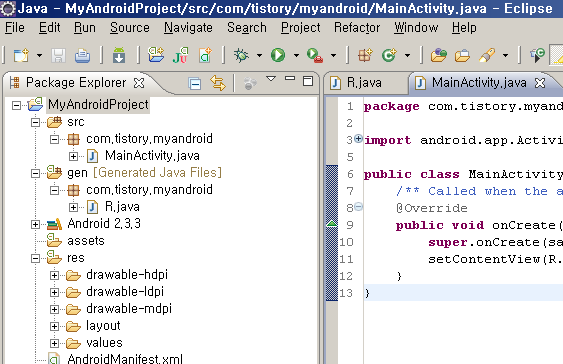The image size is (563, 364).
Task: Expand R.java in Package Explorer tree
Action: pyautogui.click(x=73, y=207)
